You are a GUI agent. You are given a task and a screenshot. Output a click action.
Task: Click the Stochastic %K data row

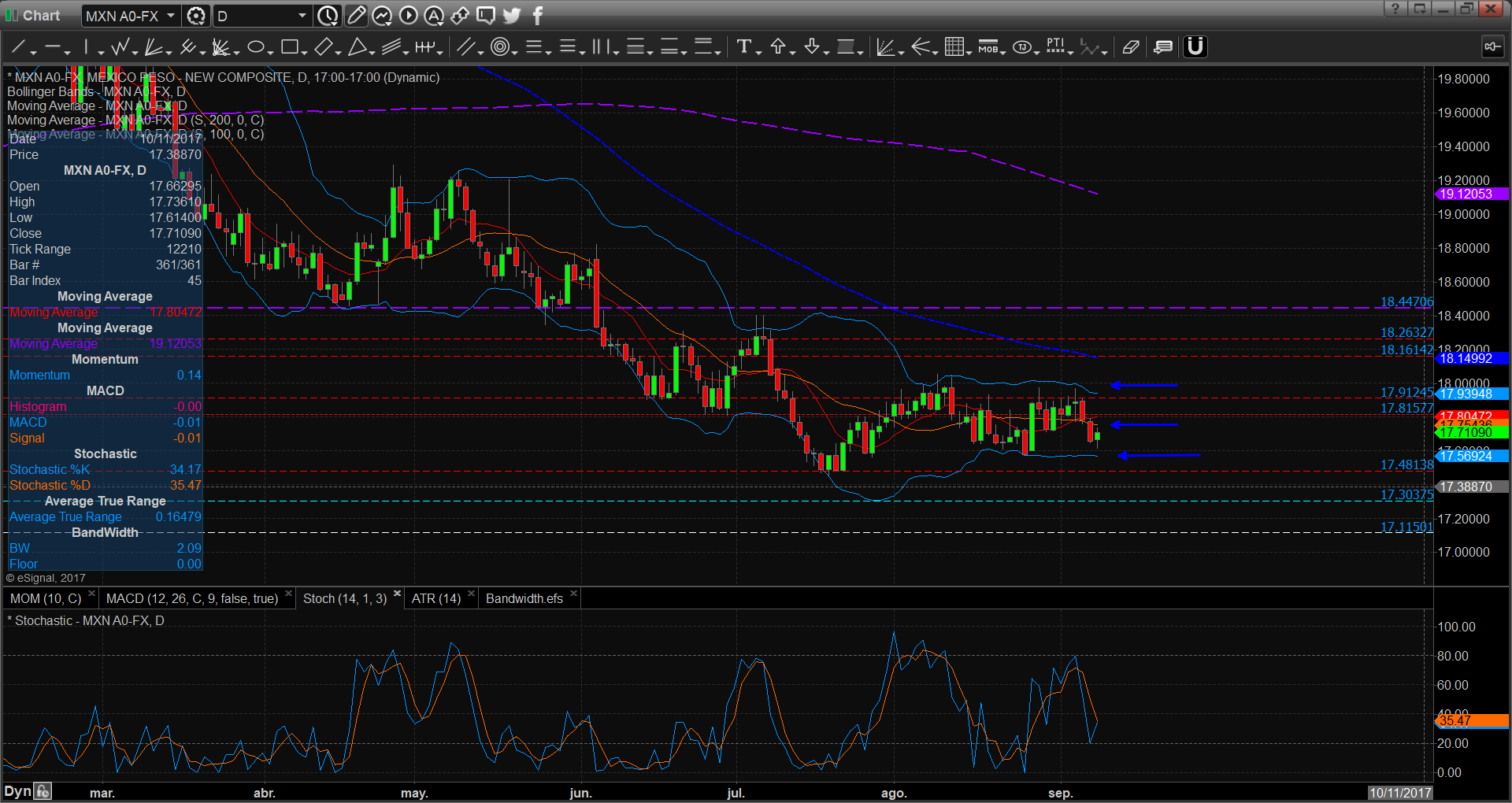(105, 470)
